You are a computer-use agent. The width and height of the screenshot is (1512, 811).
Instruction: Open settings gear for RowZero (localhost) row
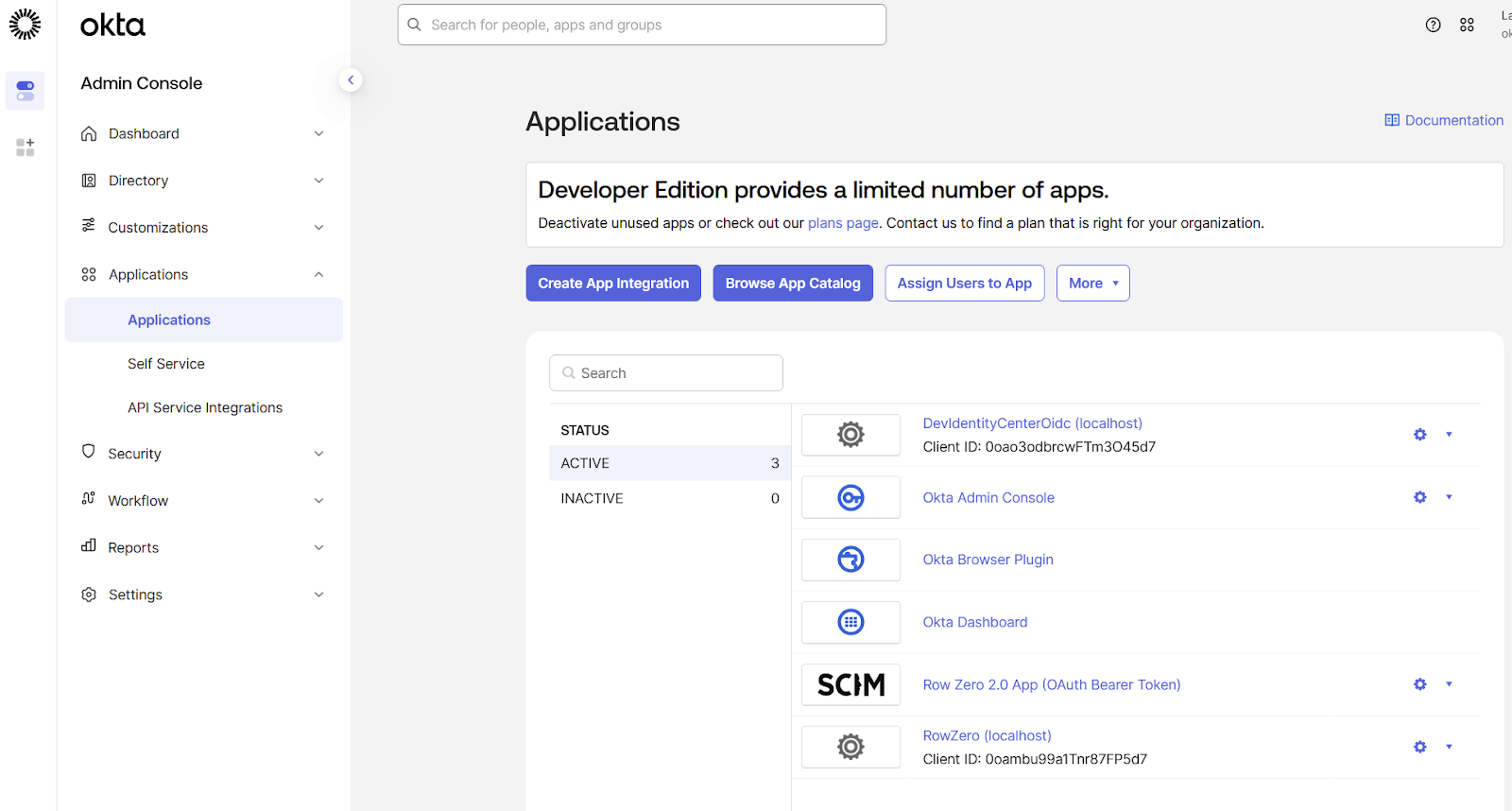coord(1419,747)
